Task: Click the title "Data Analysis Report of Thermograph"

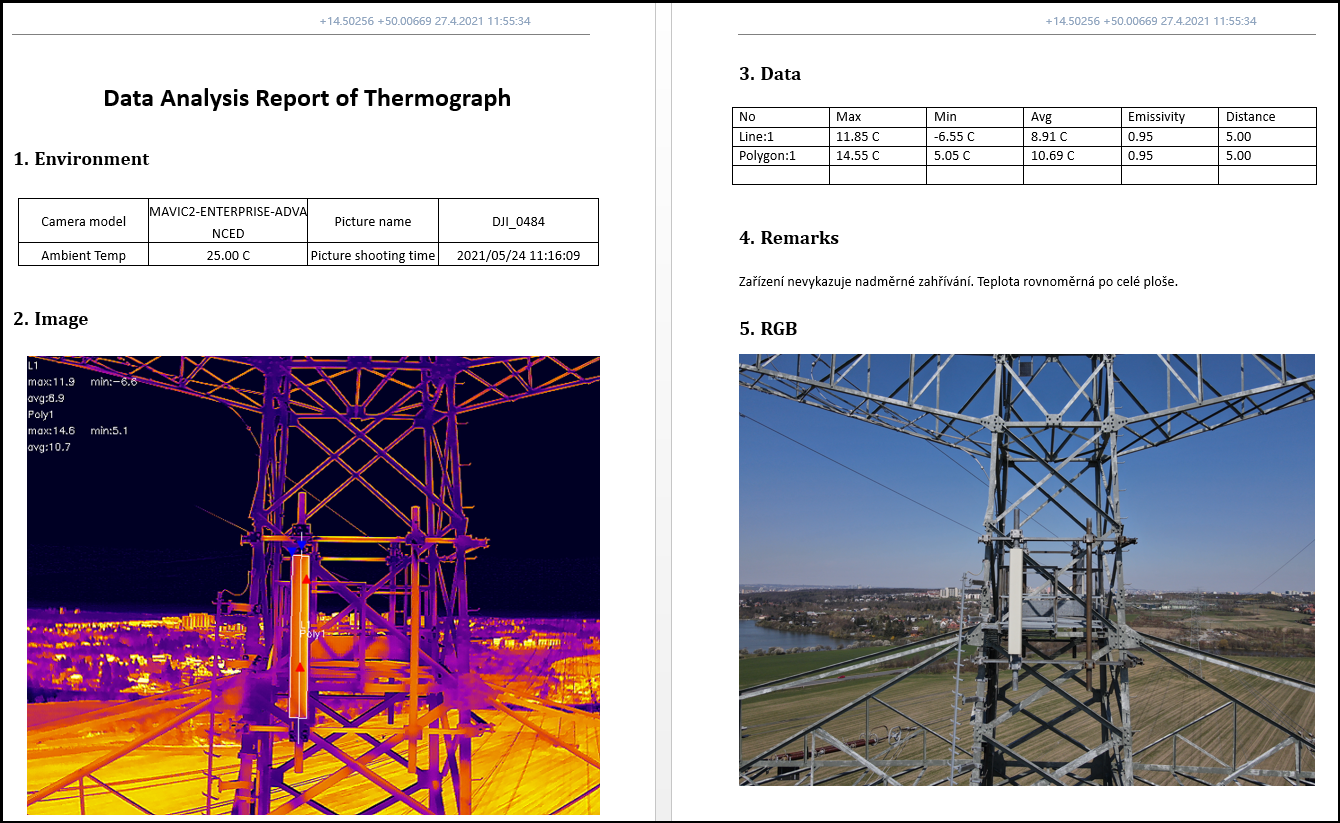Action: click(x=307, y=98)
